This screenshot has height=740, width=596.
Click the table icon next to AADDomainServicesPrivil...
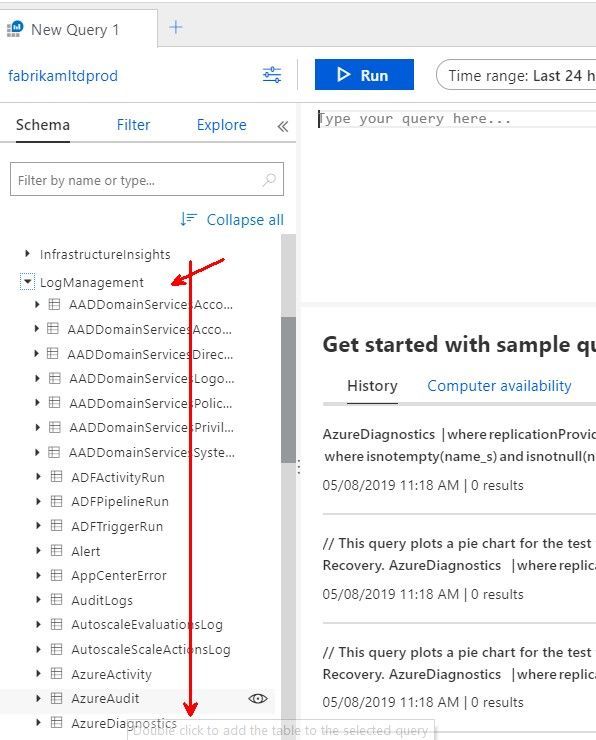click(x=55, y=427)
